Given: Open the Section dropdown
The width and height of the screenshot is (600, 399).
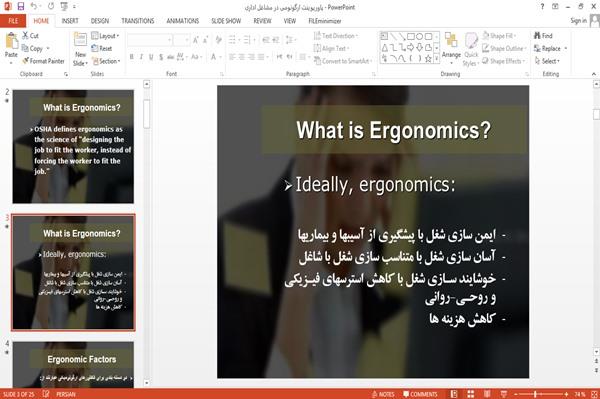Looking at the screenshot, I should (x=106, y=61).
